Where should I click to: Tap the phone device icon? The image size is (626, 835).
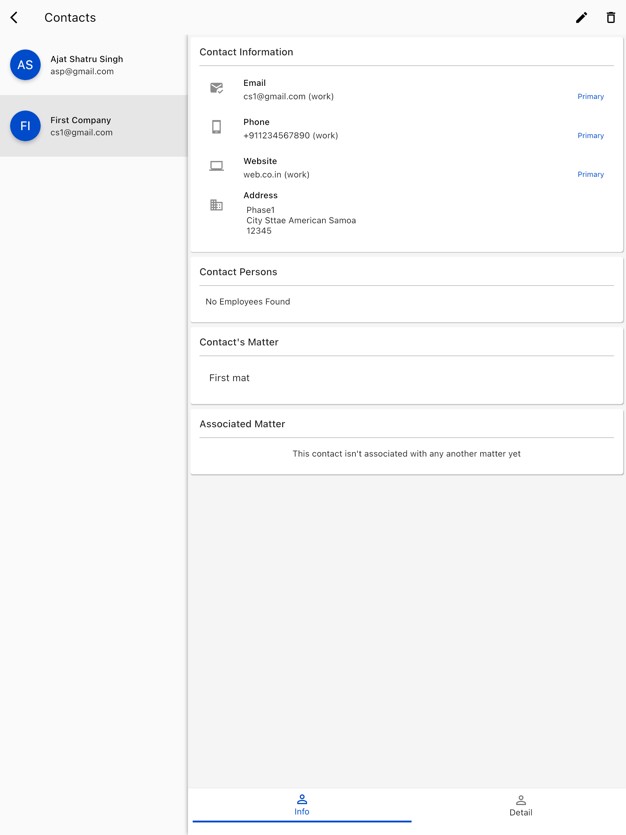216,127
